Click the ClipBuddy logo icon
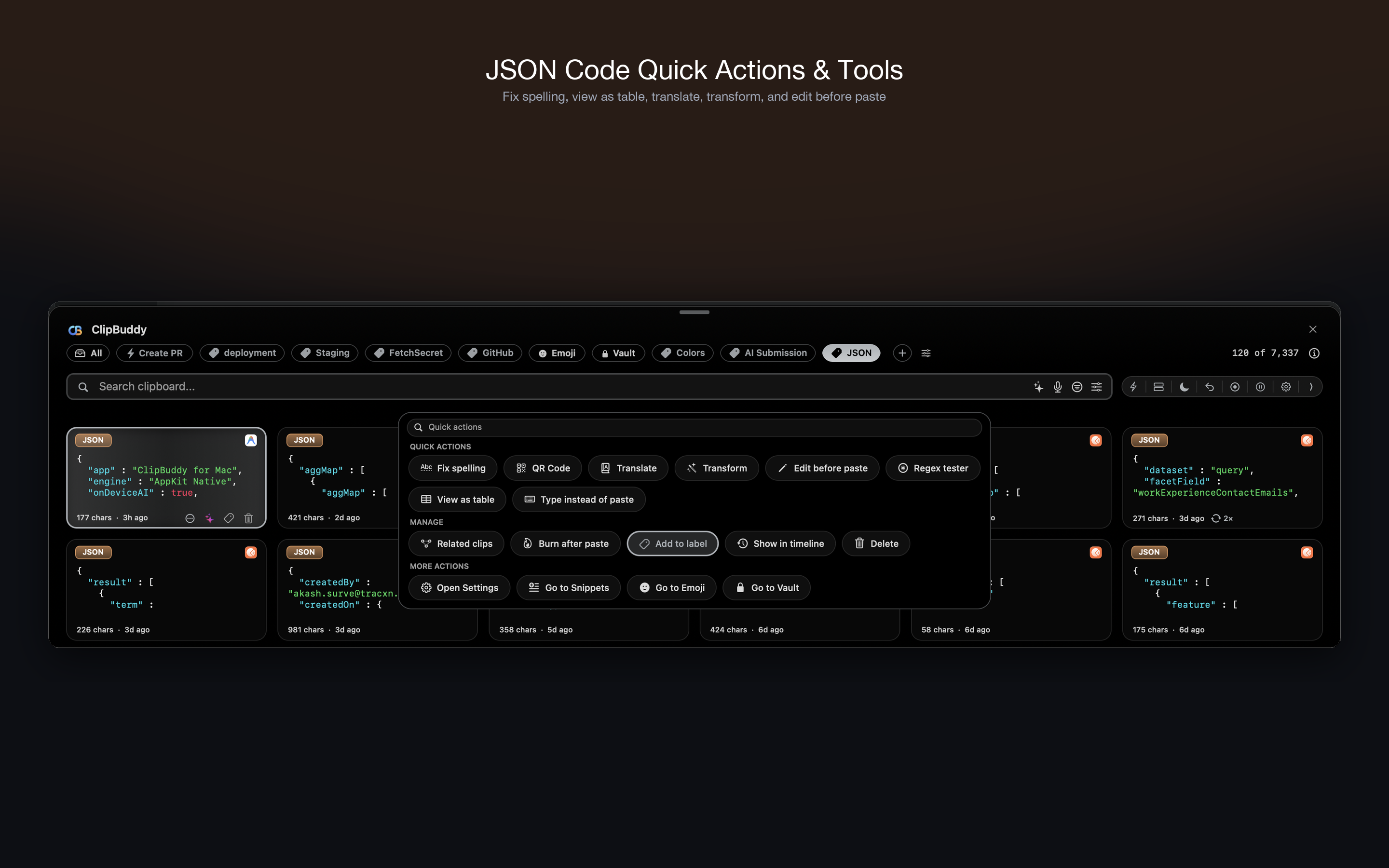Screen dimensions: 1389x868 pyautogui.click(x=75, y=330)
